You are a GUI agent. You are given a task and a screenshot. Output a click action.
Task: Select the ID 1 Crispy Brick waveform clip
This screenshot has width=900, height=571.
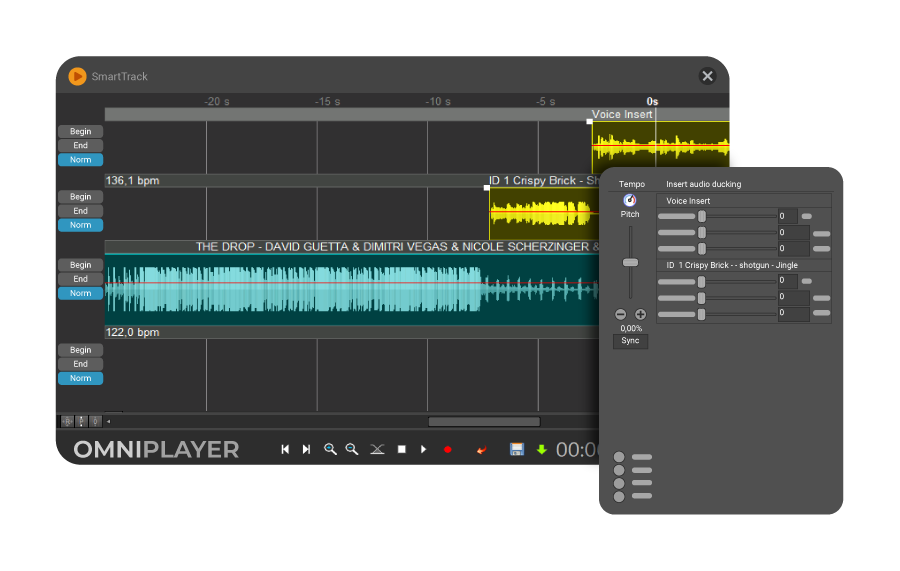[x=544, y=213]
